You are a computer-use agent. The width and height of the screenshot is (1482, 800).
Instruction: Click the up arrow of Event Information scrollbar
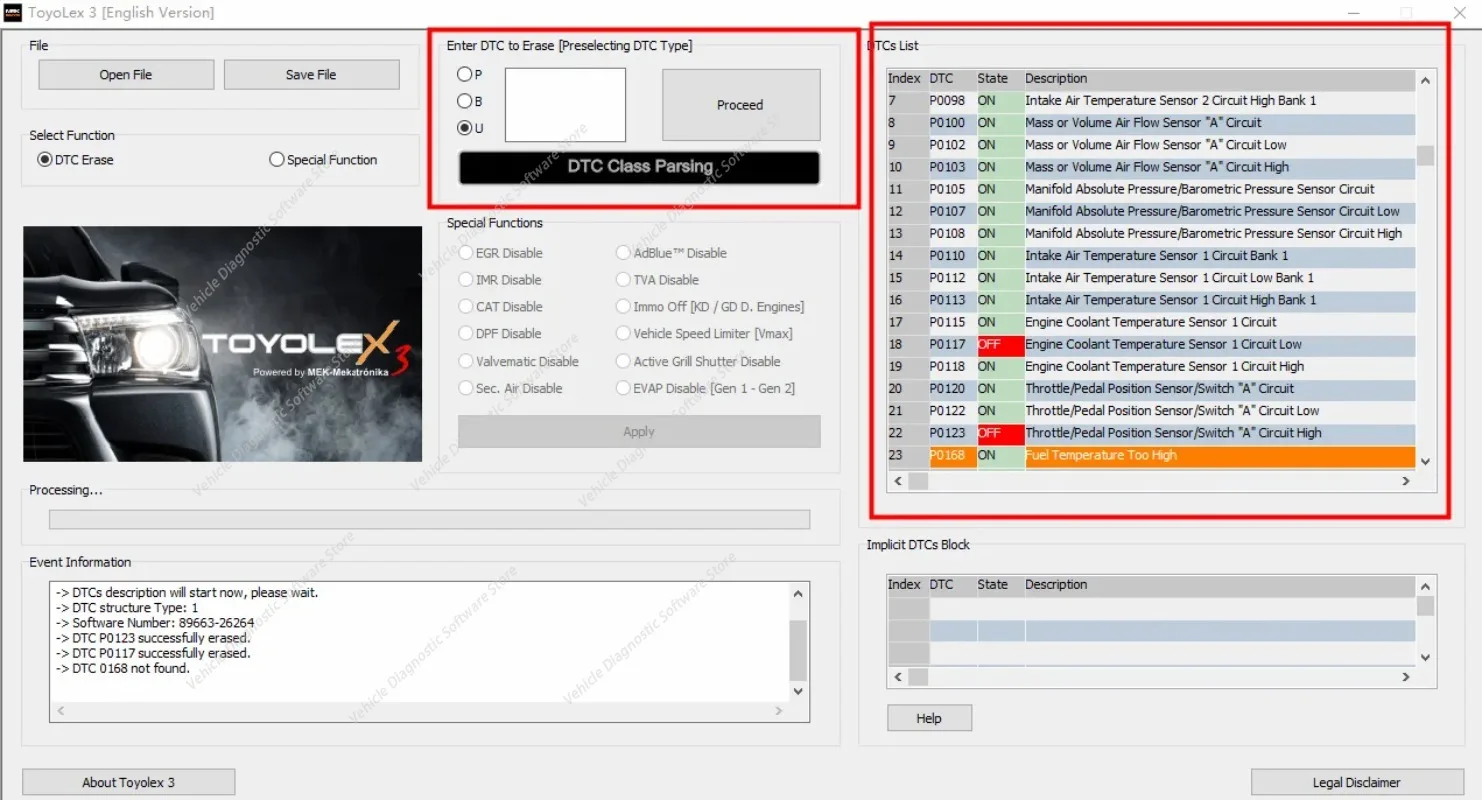click(798, 593)
